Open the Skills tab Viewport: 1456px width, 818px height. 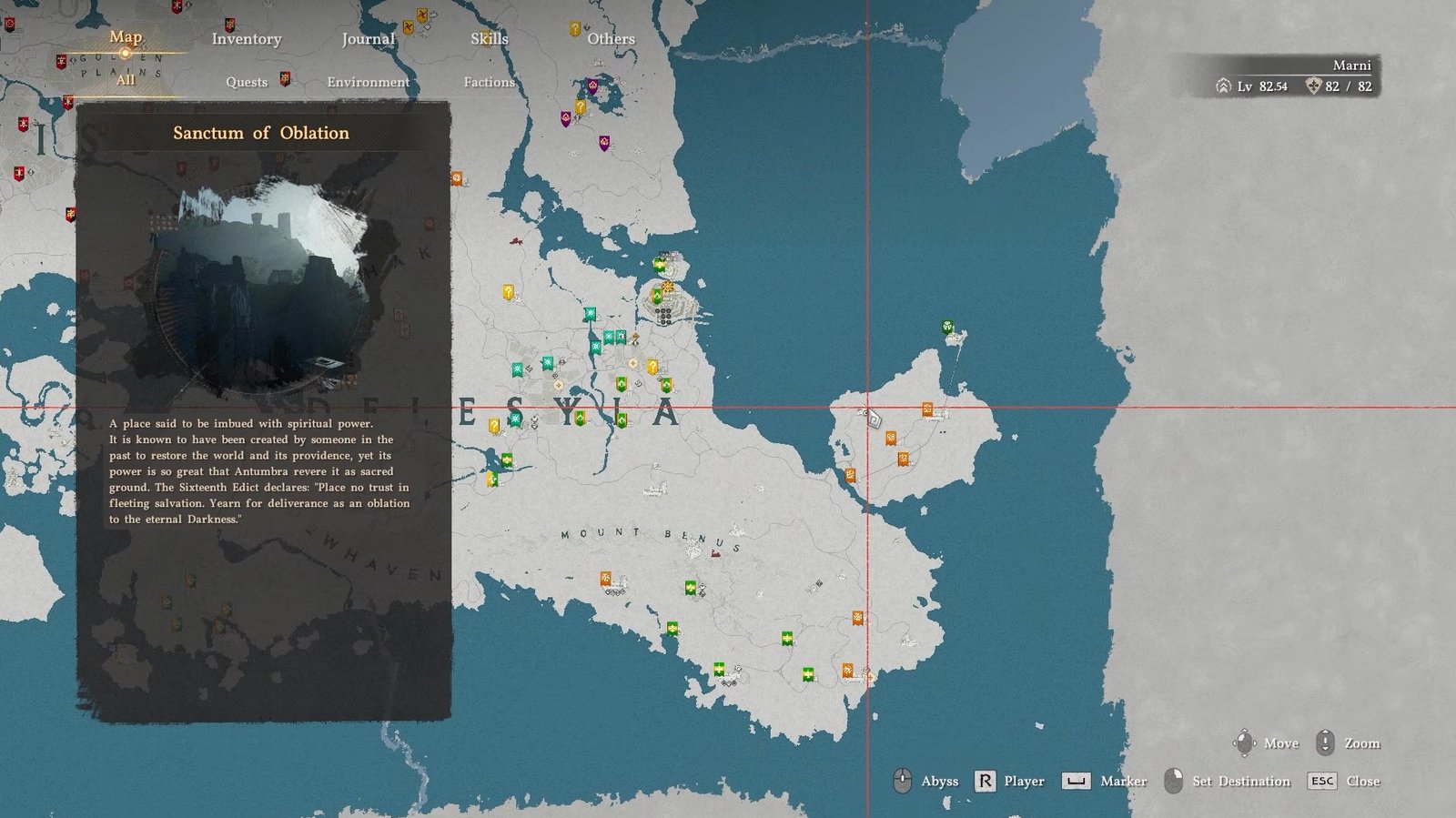(x=489, y=39)
